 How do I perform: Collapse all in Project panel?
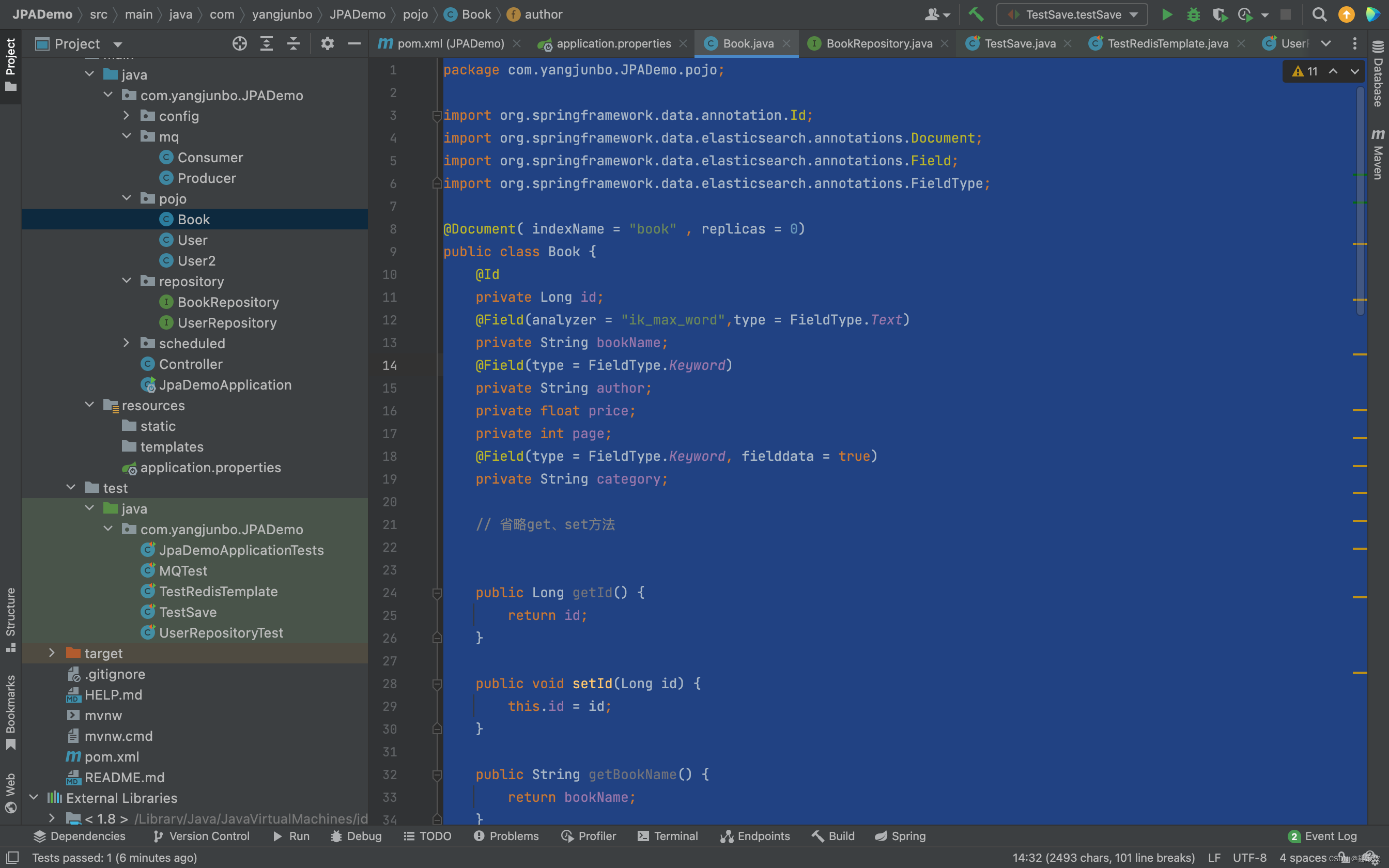(x=294, y=43)
